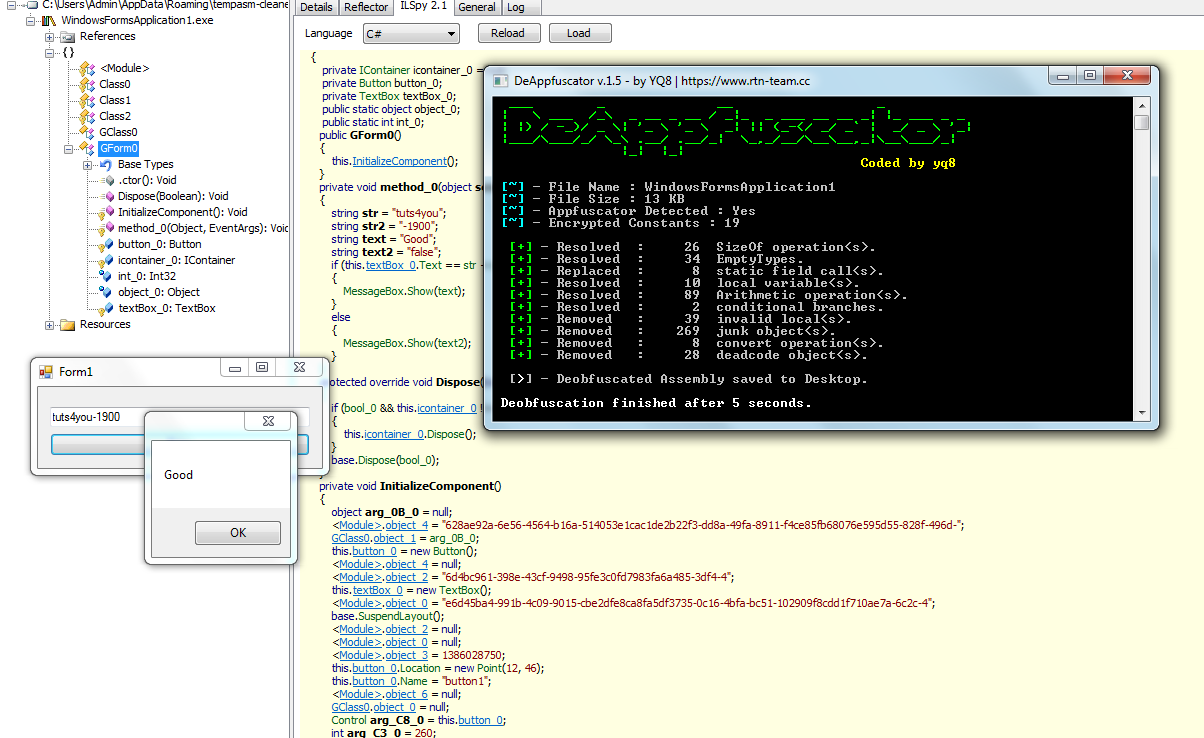Click the Form1 window title icon
This screenshot has width=1204, height=738.
pyautogui.click(x=45, y=372)
